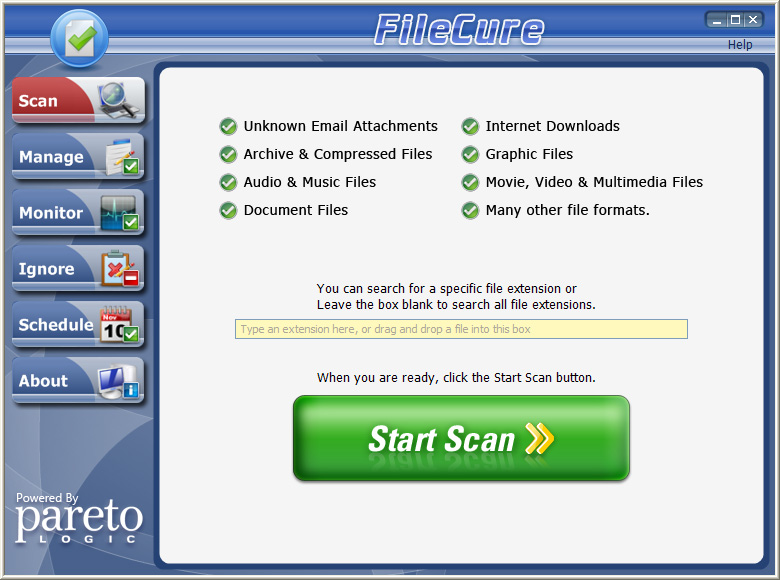Click the computer info icon on About

(118, 381)
